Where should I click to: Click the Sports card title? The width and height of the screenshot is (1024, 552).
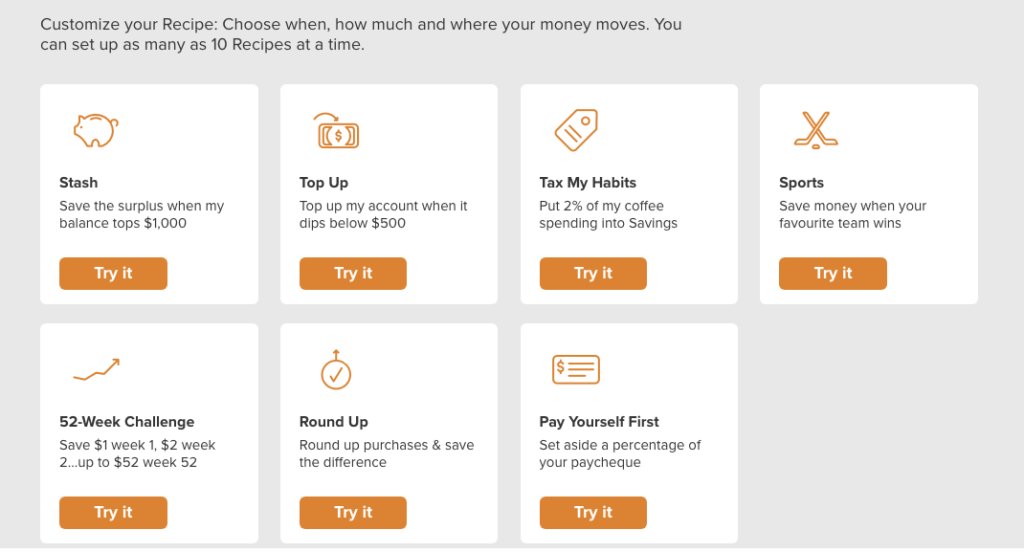pos(801,183)
